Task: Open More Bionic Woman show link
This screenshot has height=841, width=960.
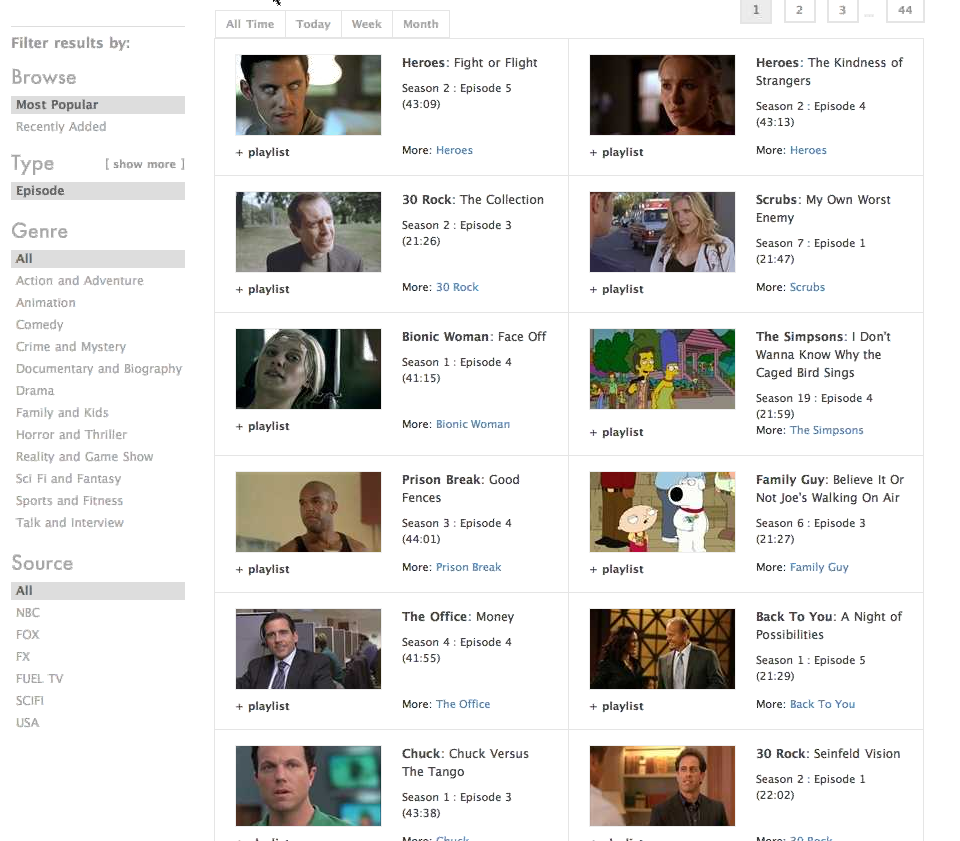Action: (x=473, y=425)
